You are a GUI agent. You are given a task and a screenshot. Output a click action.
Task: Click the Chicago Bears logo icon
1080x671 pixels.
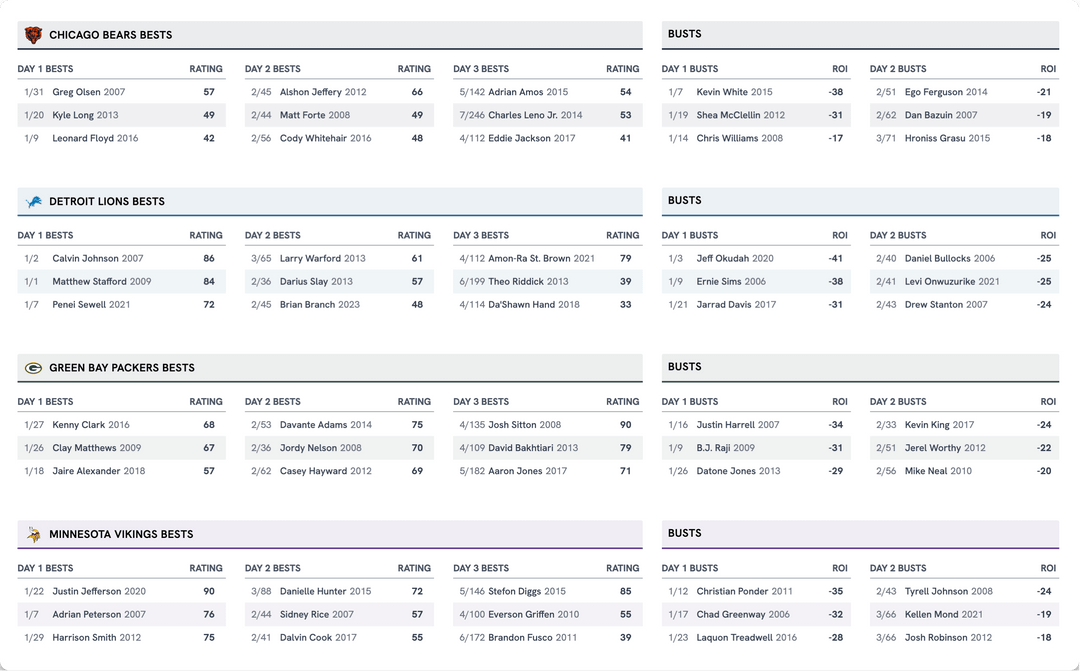33,35
